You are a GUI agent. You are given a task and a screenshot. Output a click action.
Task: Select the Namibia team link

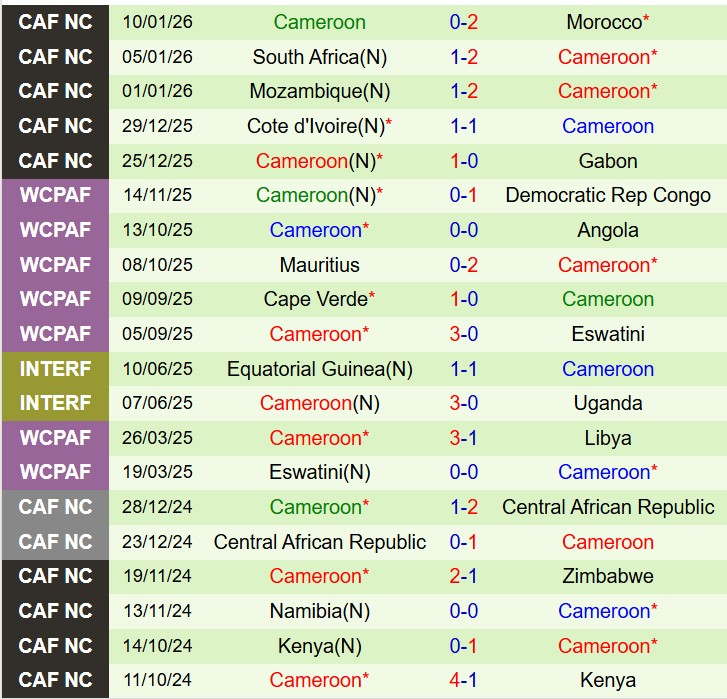click(x=305, y=611)
